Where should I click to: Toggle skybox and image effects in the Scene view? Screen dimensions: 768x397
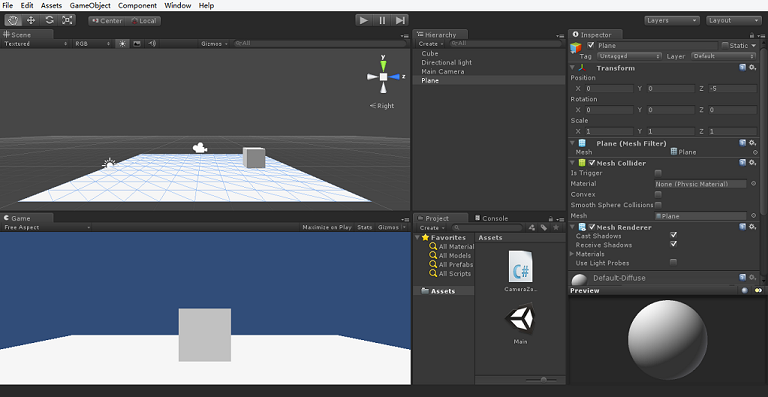(137, 44)
